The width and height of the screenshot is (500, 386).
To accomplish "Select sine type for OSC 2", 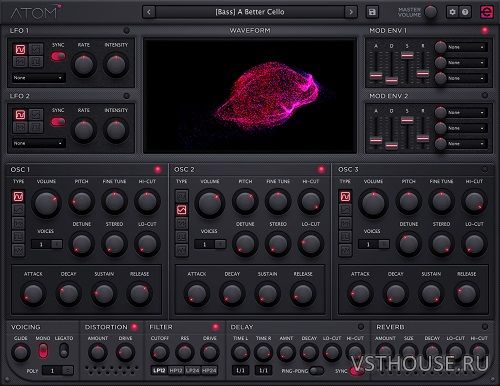I will [182, 196].
